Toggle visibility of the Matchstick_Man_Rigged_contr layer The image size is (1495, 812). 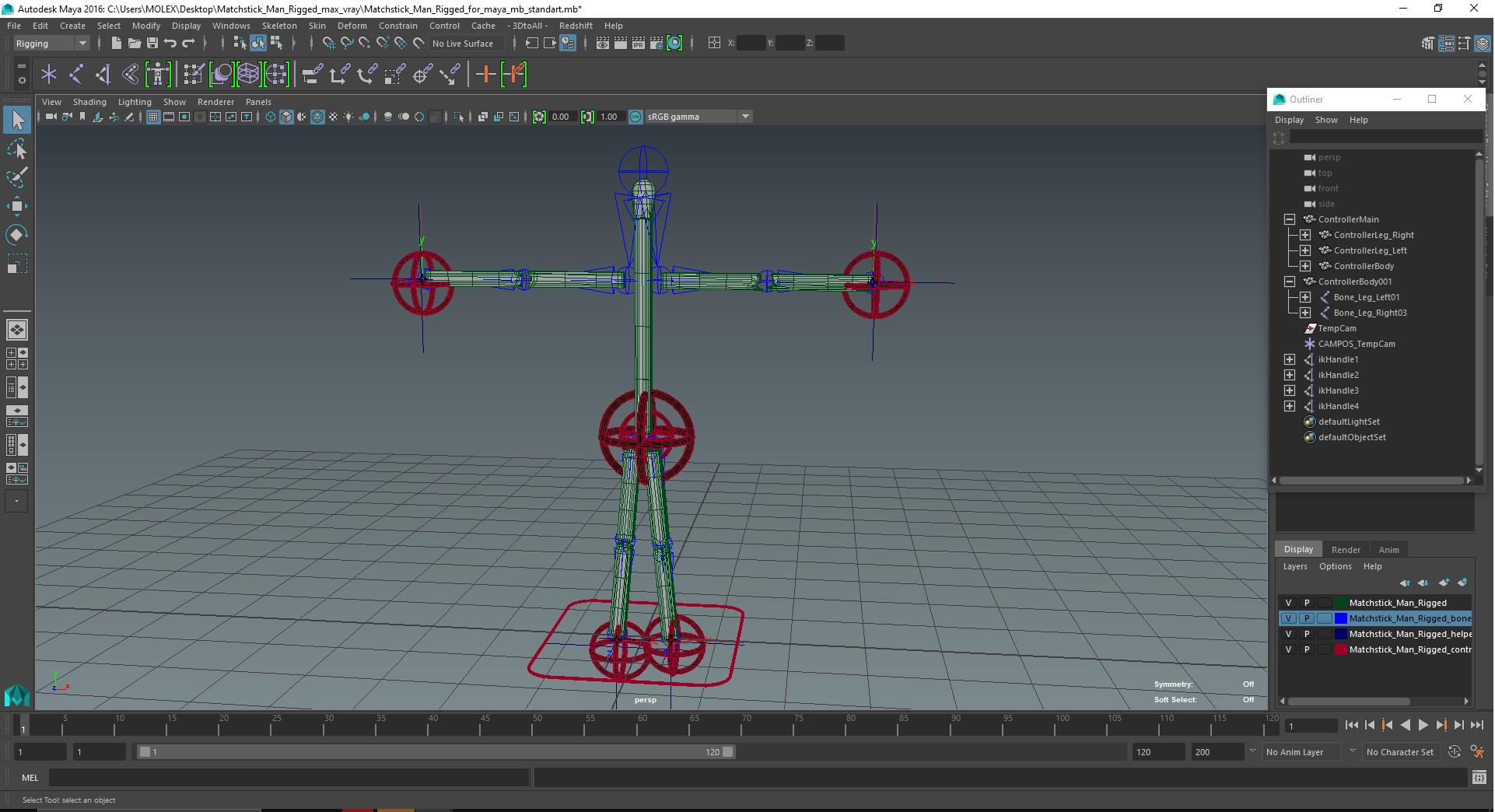(1288, 649)
